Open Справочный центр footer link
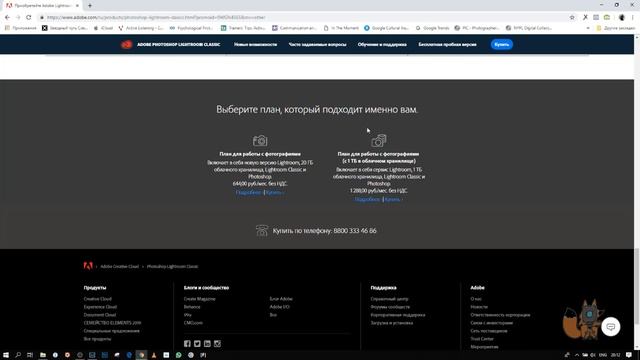Image resolution: width=640 pixels, height=360 pixels. point(389,299)
